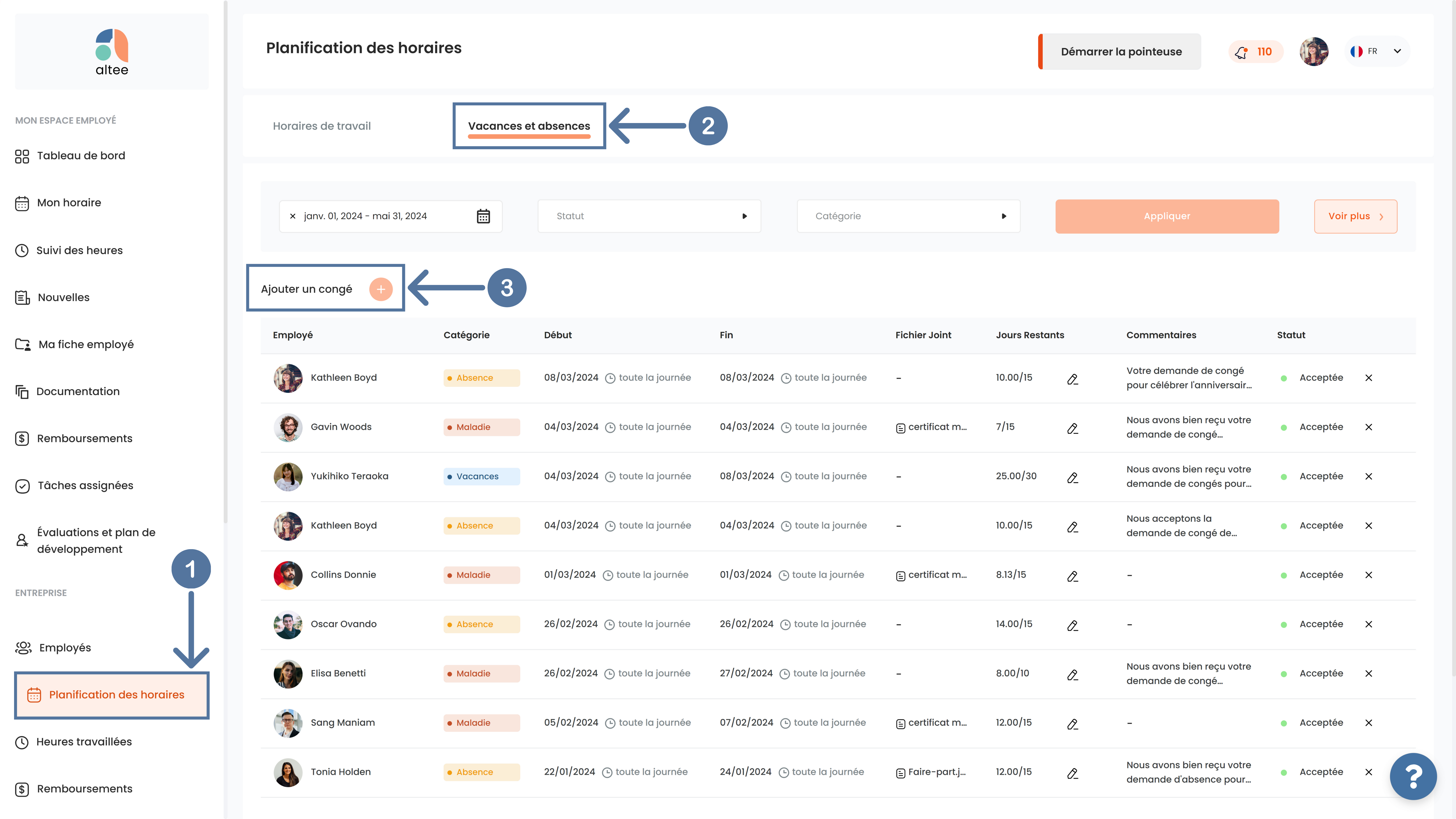Click the altee logo
This screenshot has height=819, width=1456.
[x=112, y=52]
